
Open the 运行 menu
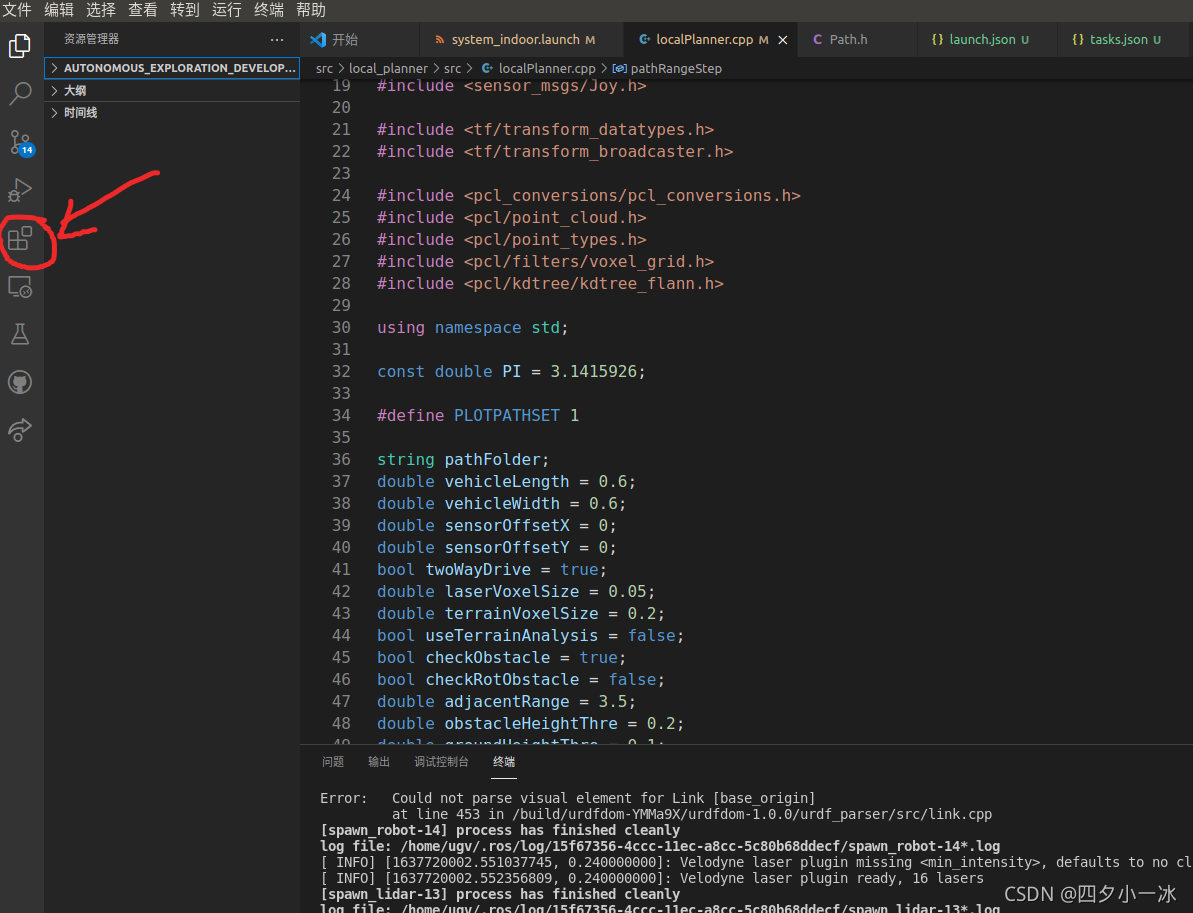point(226,10)
